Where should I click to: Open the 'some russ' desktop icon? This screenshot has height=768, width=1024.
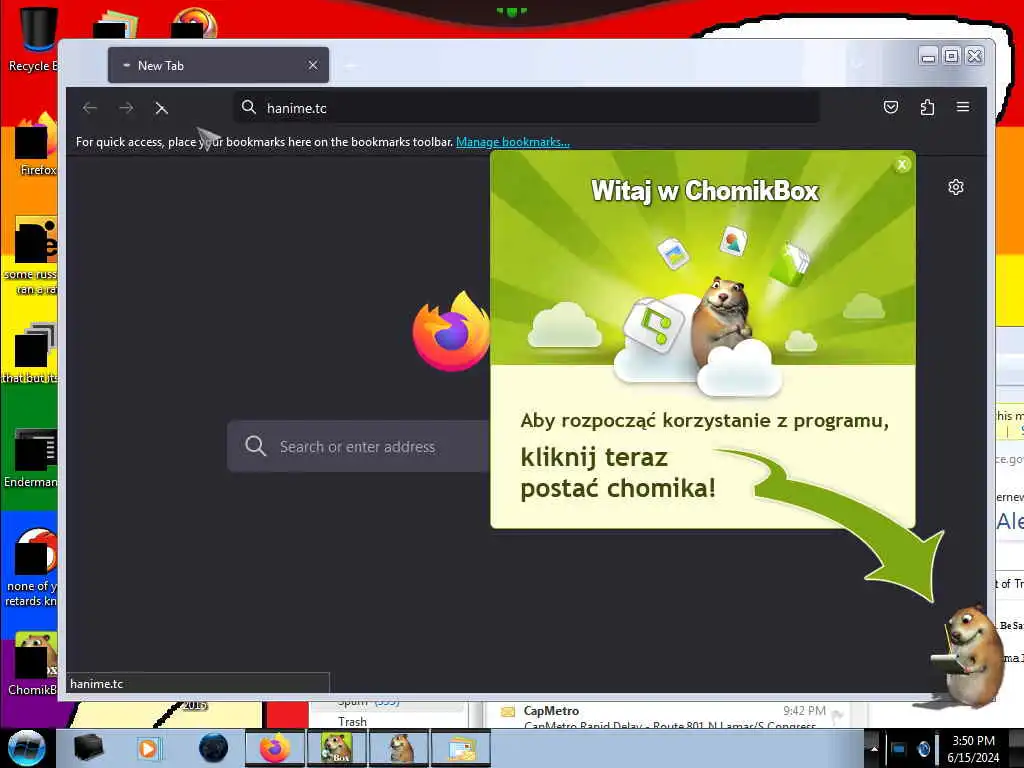31,256
